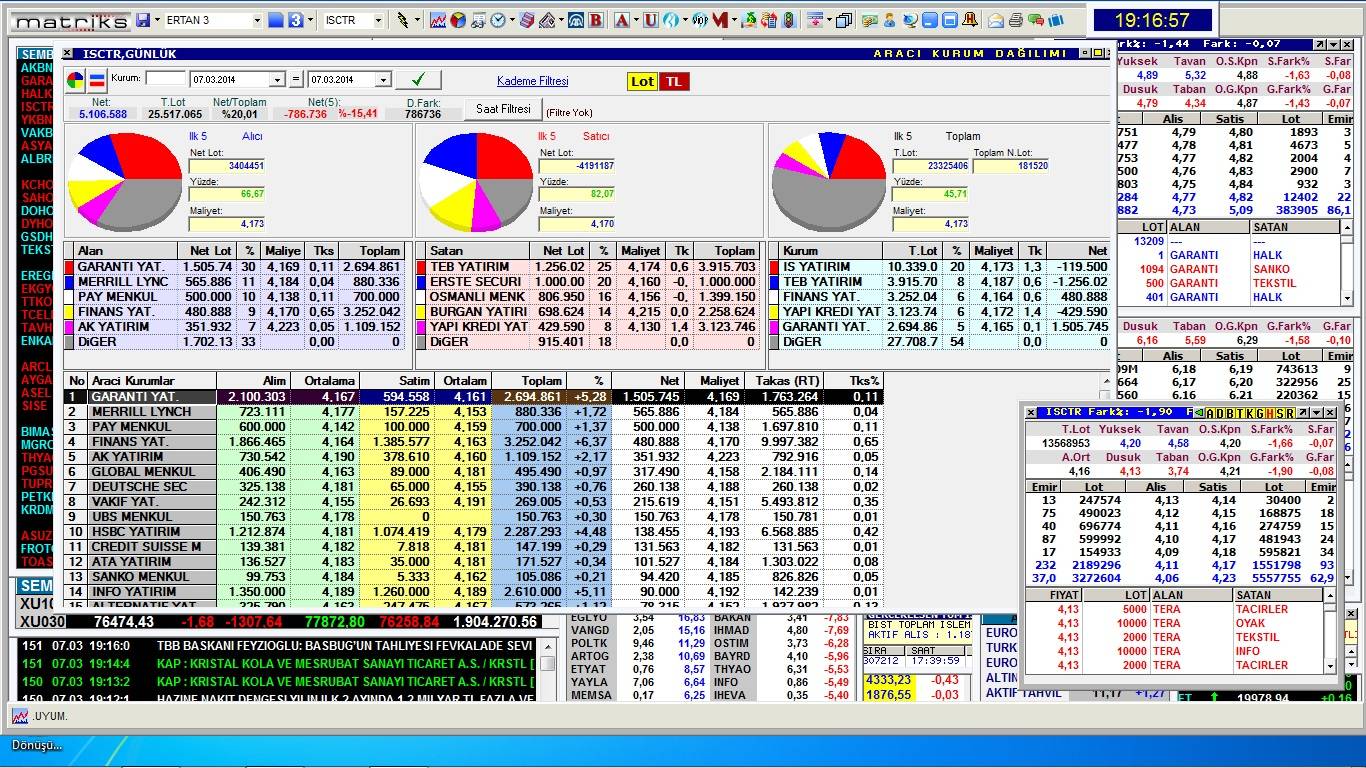Viewport: 1366px width, 768px height.
Task: Switch the display unit to Lot
Action: click(x=642, y=81)
